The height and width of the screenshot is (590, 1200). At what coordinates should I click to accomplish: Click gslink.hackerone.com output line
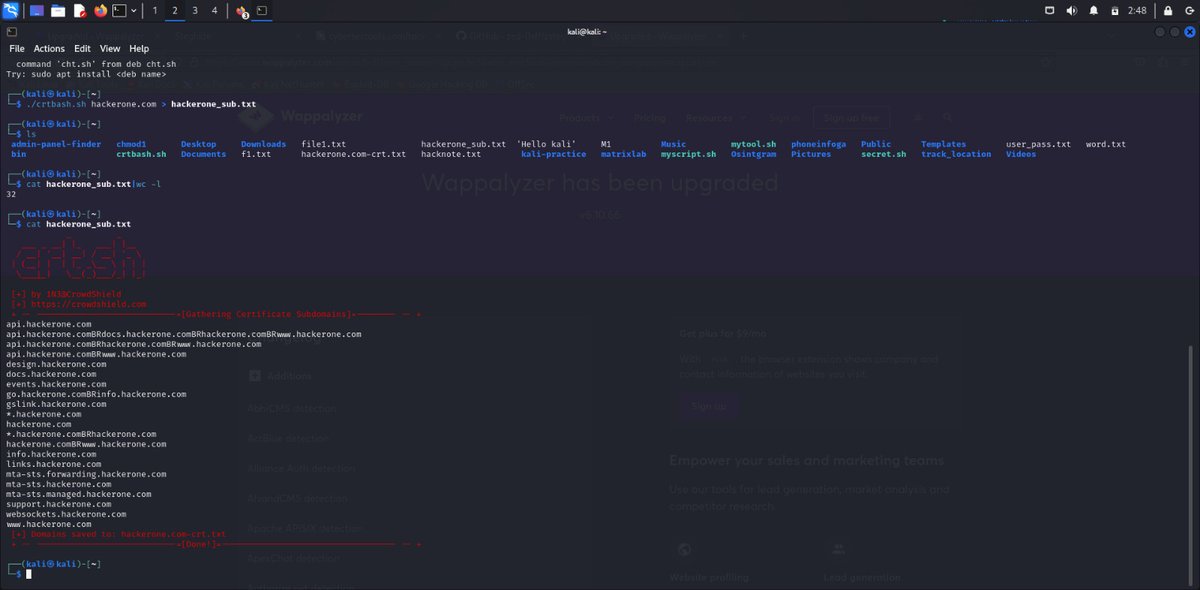tap(56, 404)
